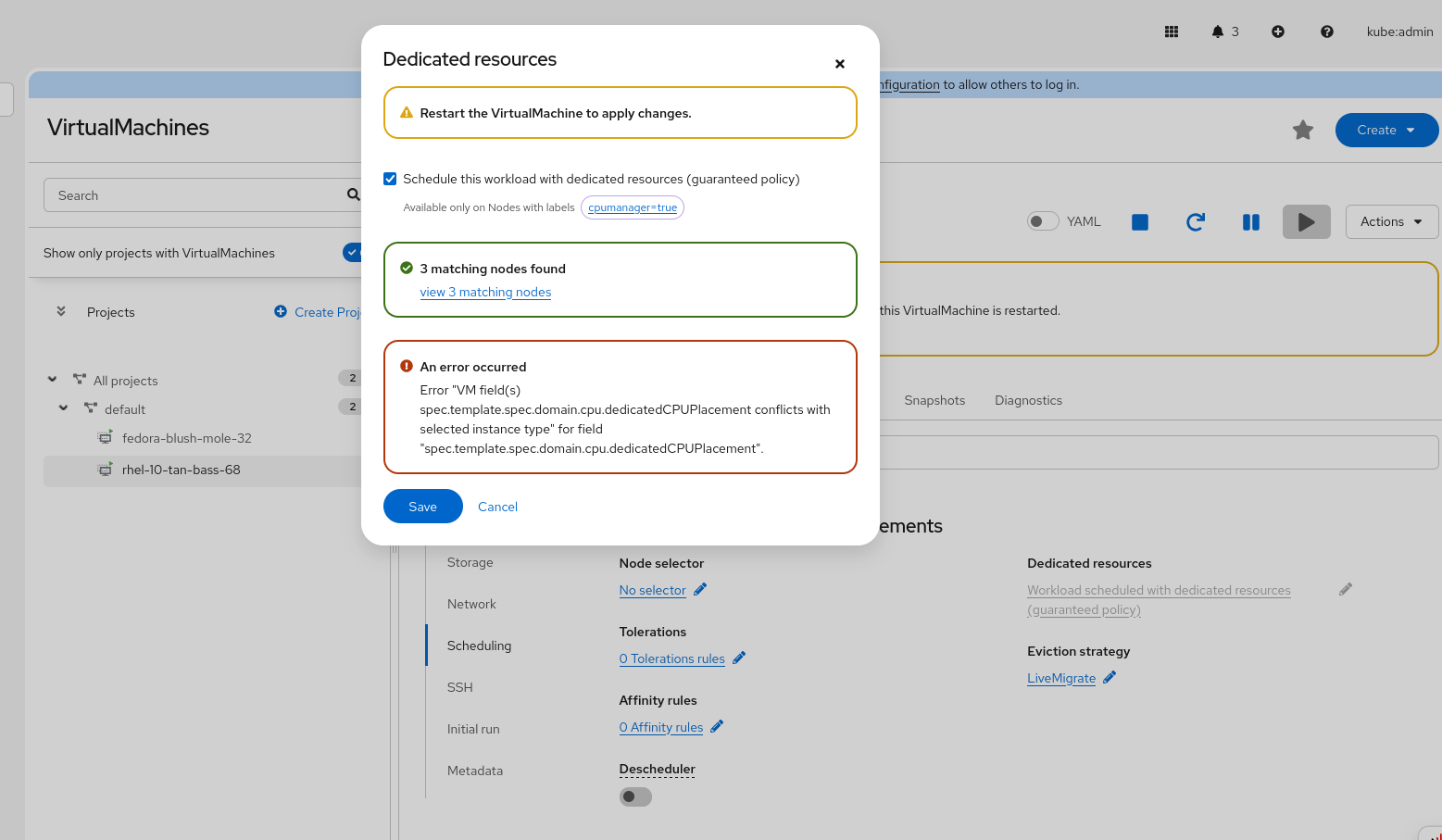Expand the Create dropdown button
The width and height of the screenshot is (1442, 840).
pos(1386,131)
